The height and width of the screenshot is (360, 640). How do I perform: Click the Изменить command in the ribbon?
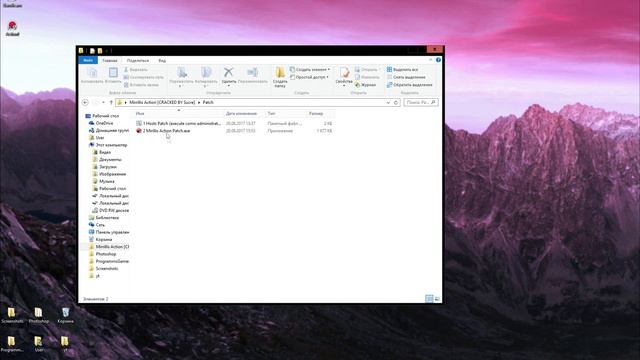pyautogui.click(x=367, y=77)
